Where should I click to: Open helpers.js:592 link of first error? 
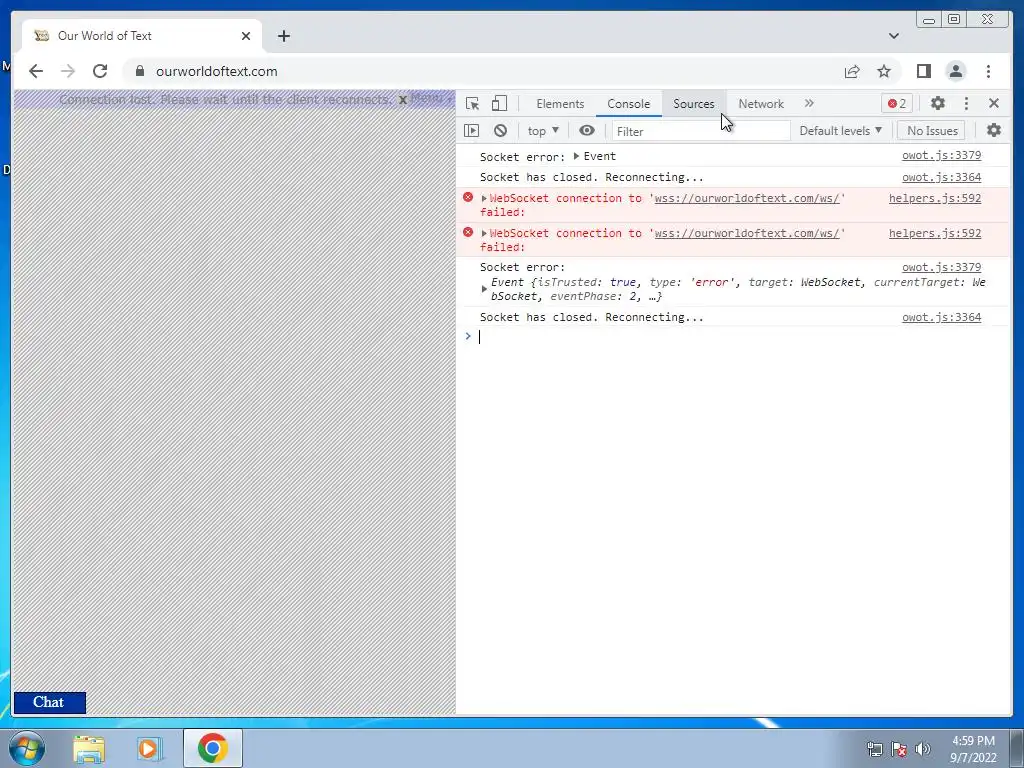(x=935, y=198)
